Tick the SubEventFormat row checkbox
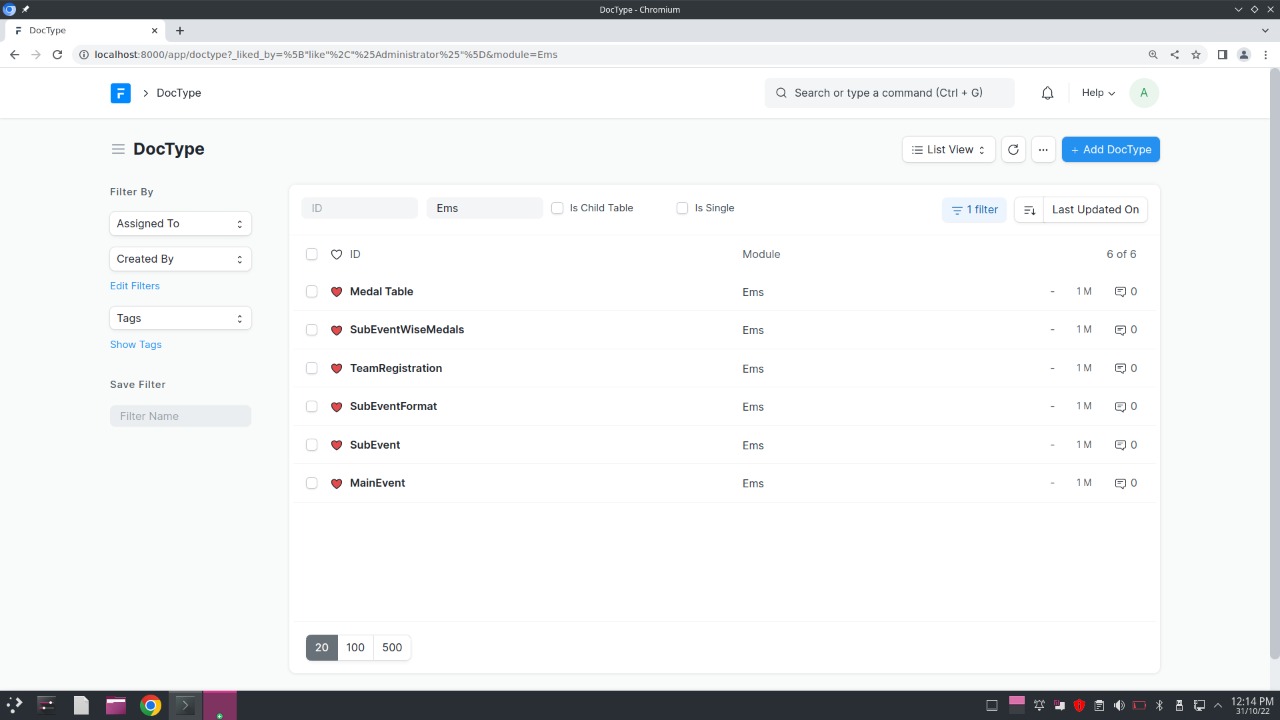 (312, 407)
